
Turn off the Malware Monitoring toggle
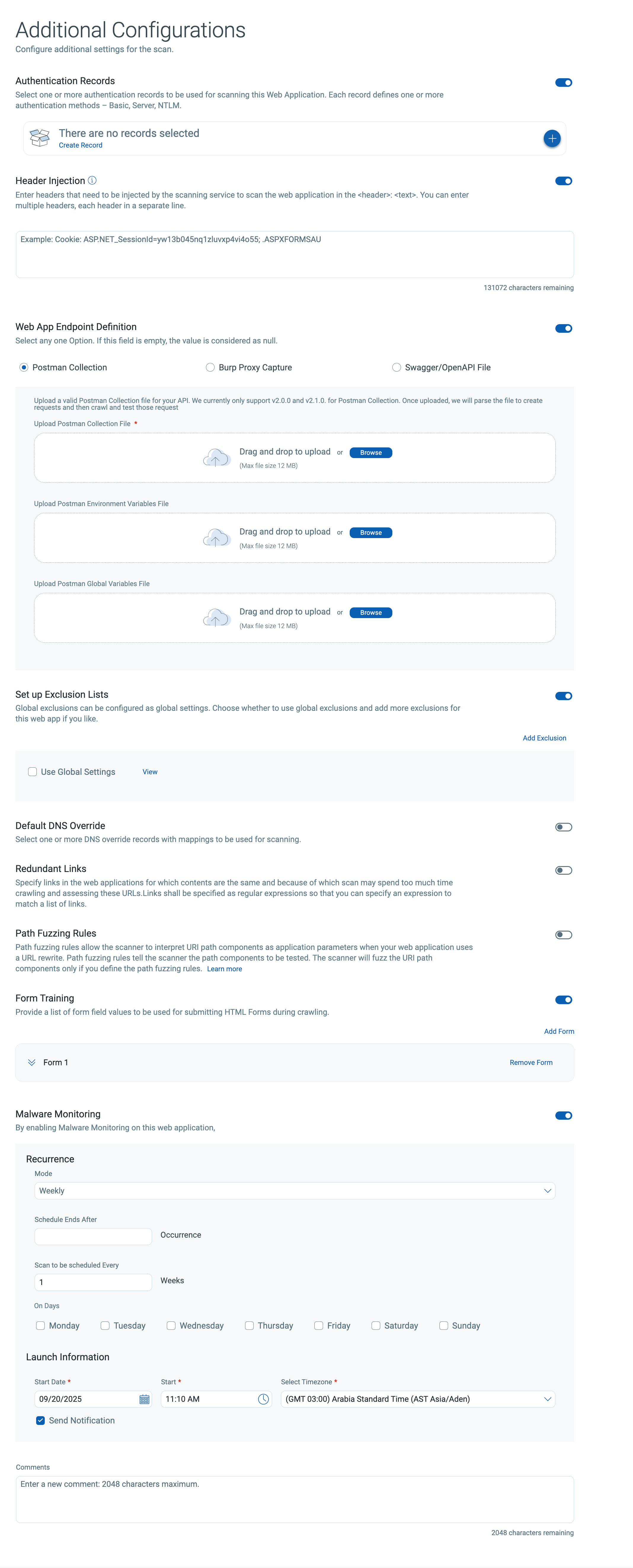(563, 1116)
